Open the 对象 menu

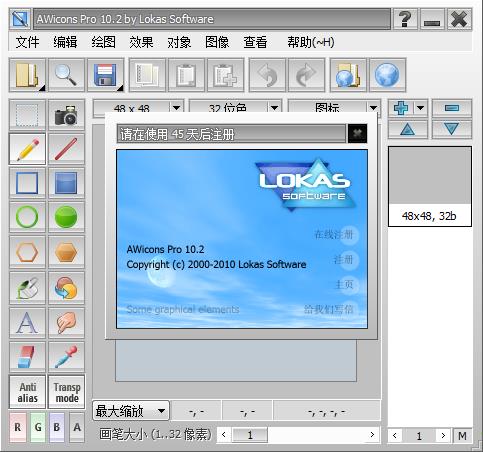click(179, 42)
